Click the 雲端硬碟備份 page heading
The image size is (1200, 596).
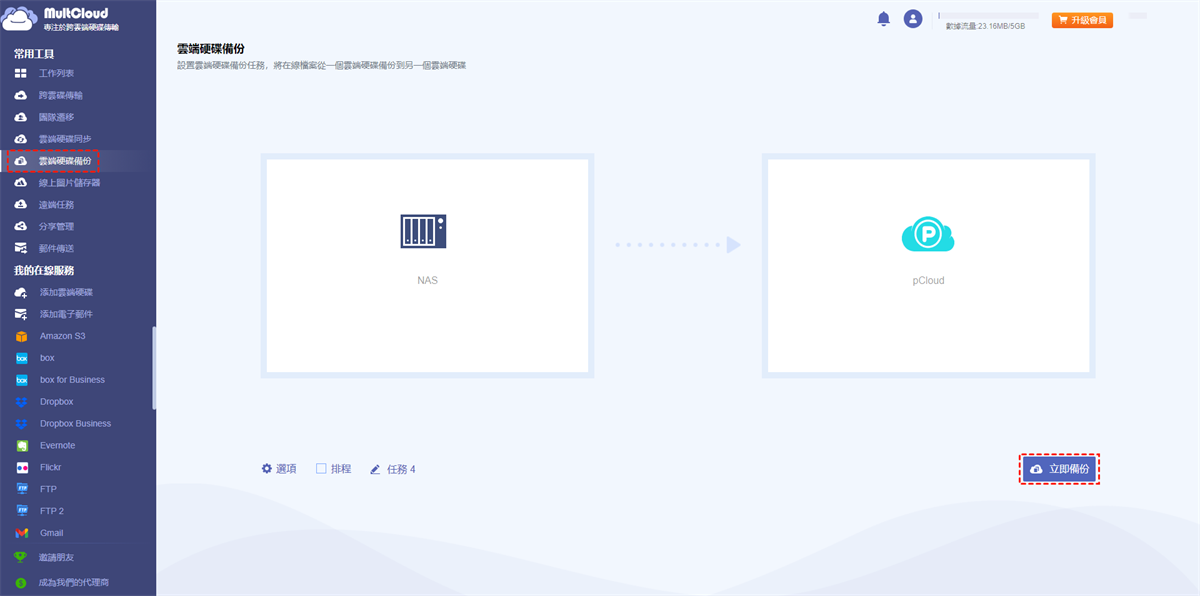click(x=210, y=48)
